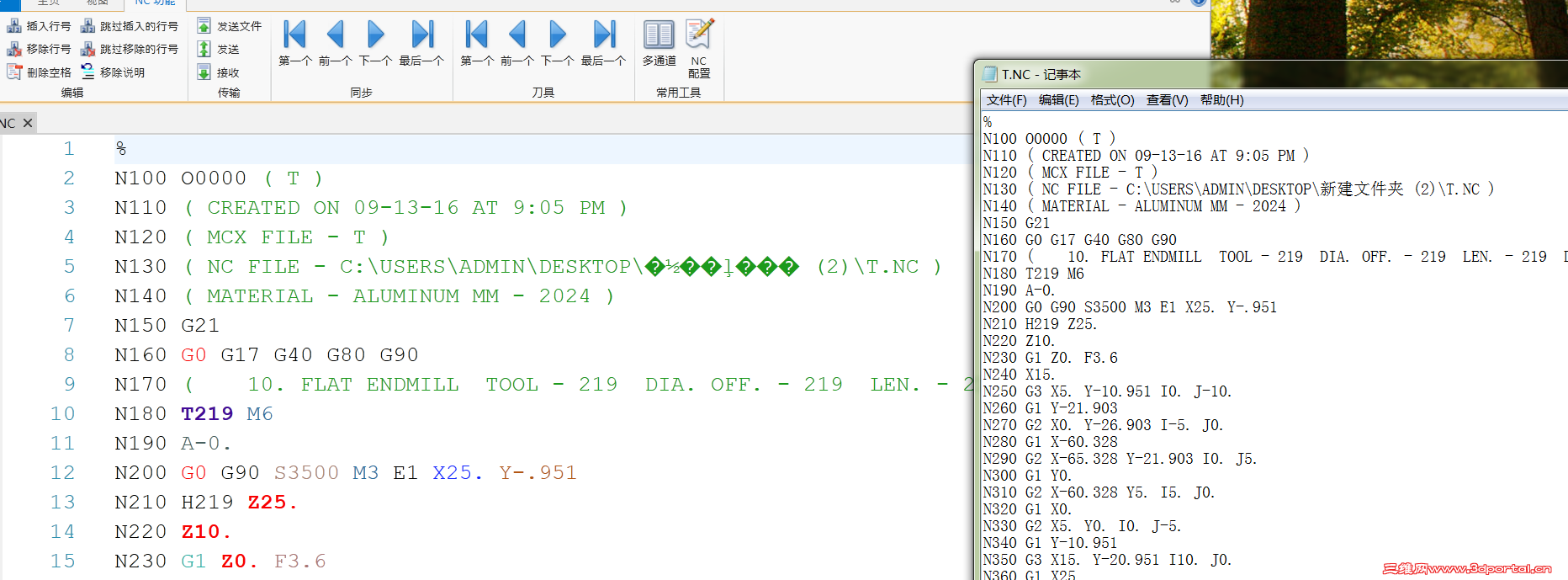The width and height of the screenshot is (1568, 580).
Task: Open the 文件(F) menu in Notepad
Action: pos(1007,100)
